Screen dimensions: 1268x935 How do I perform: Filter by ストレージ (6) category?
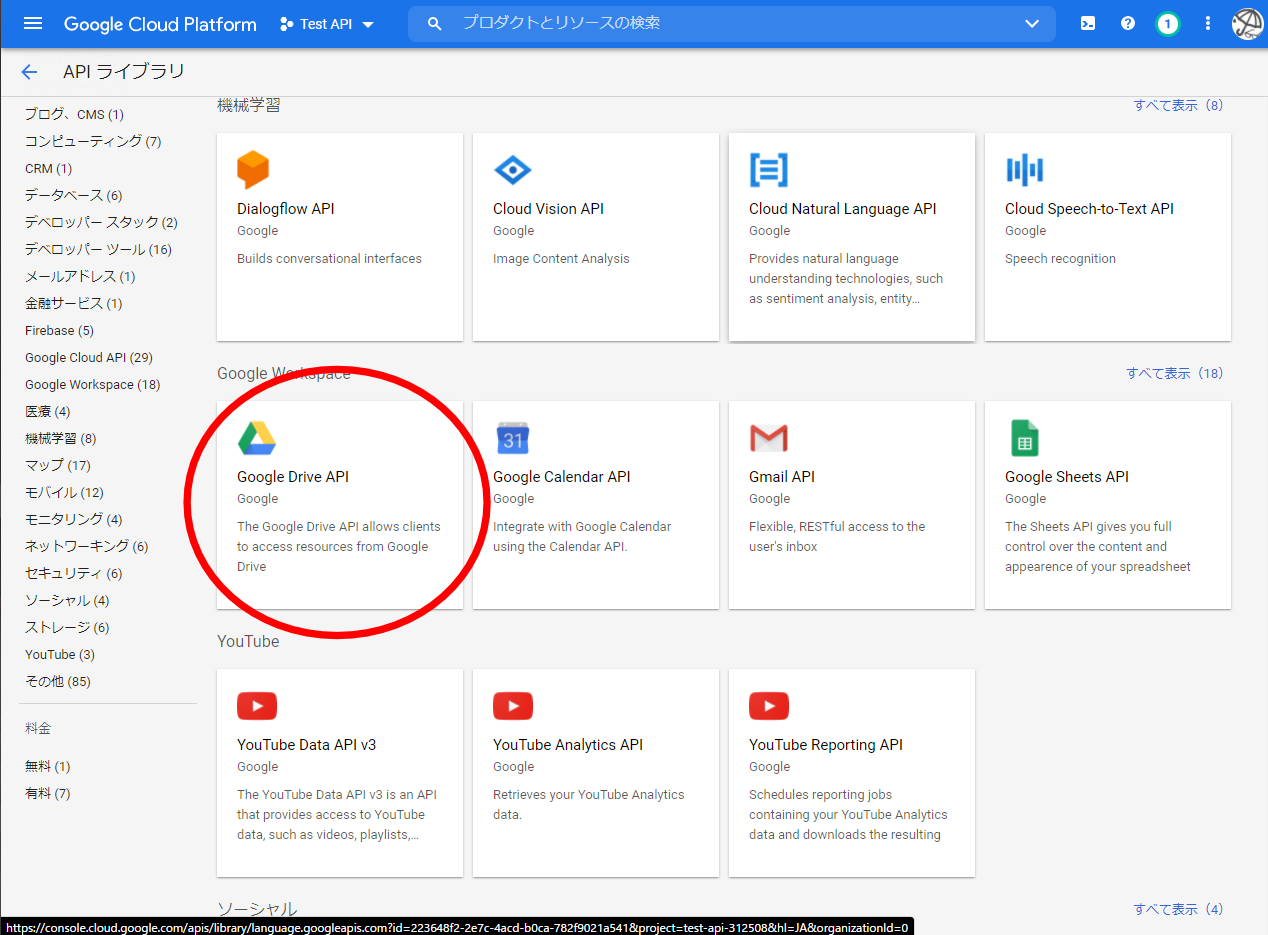tap(67, 627)
